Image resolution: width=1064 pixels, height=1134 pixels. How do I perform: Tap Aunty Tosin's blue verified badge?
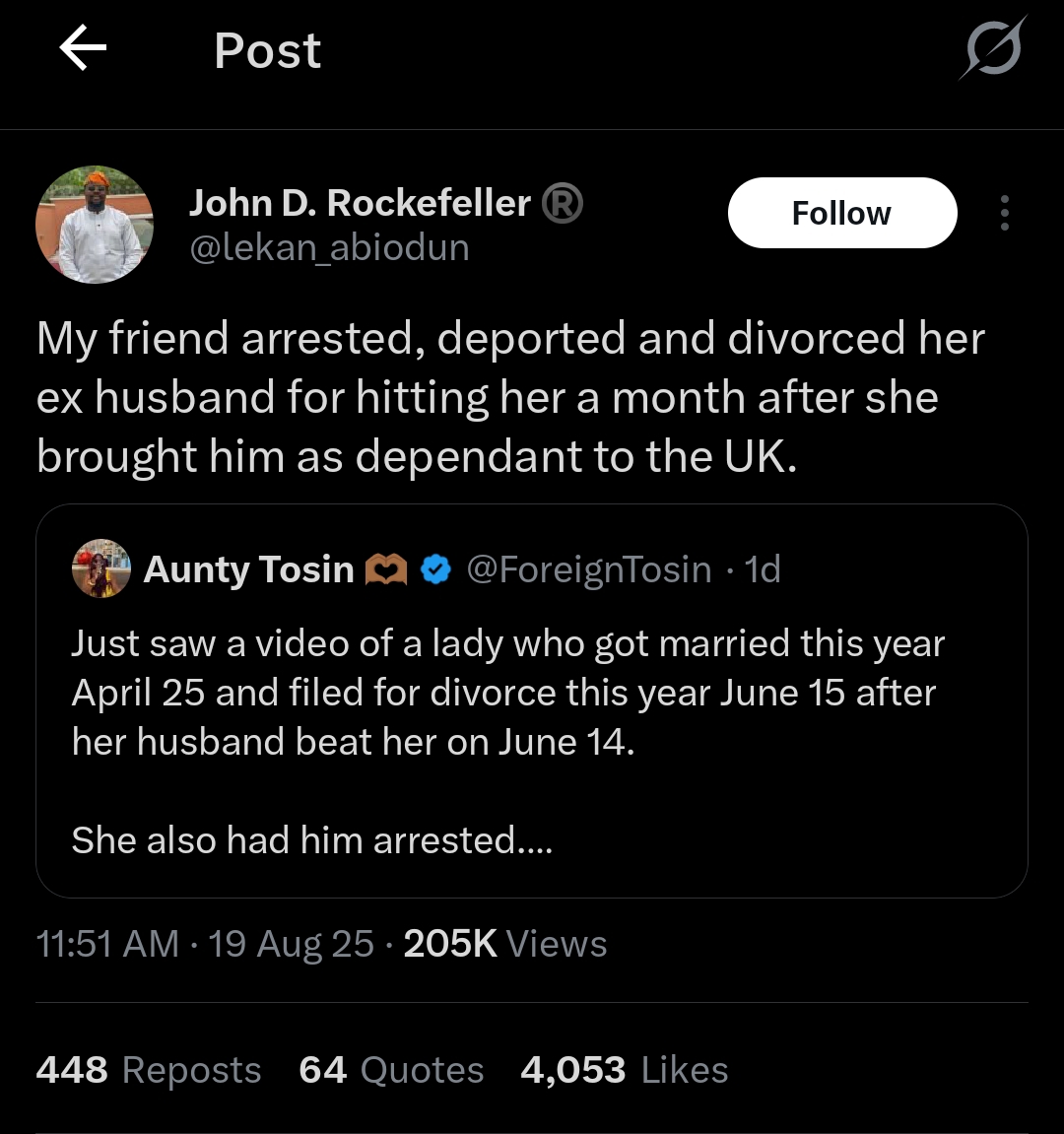pyautogui.click(x=435, y=569)
